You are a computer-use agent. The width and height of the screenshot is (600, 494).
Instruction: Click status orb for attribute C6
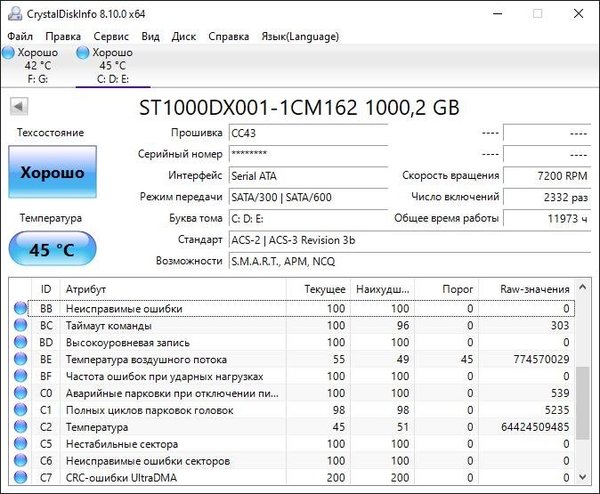pyautogui.click(x=20, y=460)
